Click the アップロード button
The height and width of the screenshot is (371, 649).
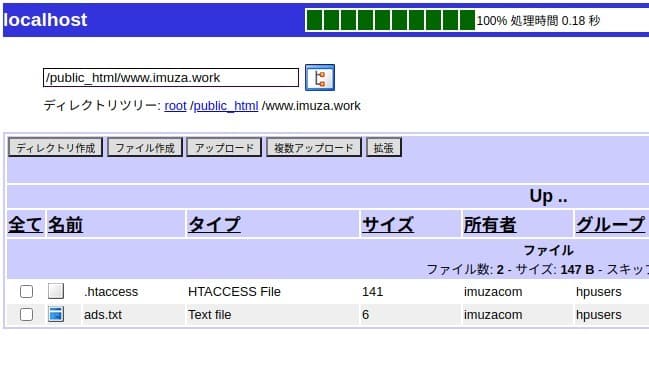click(x=224, y=147)
